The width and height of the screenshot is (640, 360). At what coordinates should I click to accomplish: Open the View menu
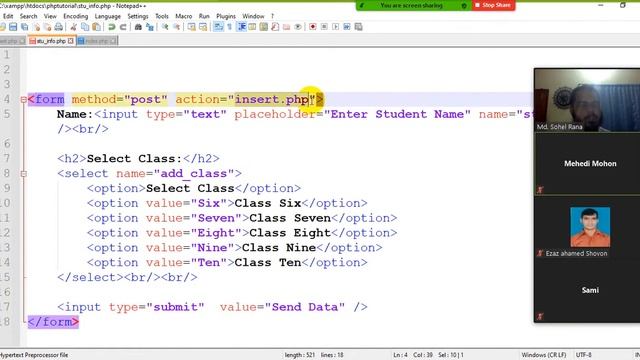coord(50,16)
